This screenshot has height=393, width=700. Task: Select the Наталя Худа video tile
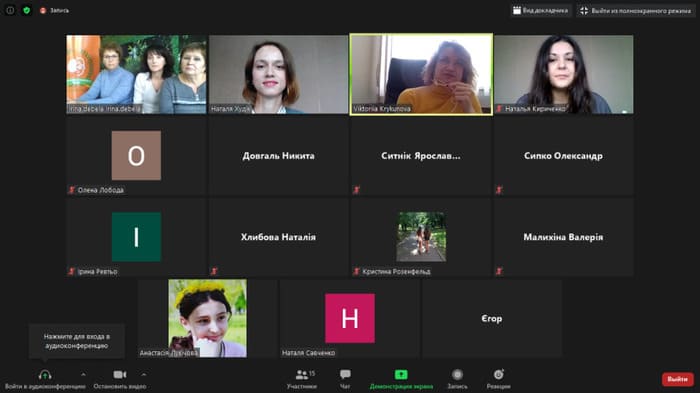pos(279,74)
